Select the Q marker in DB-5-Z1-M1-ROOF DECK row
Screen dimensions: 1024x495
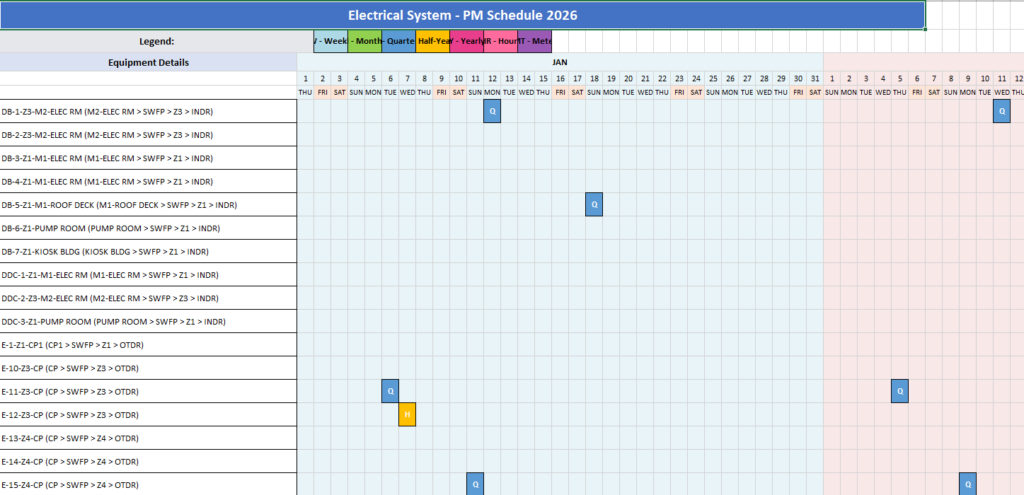pos(594,204)
